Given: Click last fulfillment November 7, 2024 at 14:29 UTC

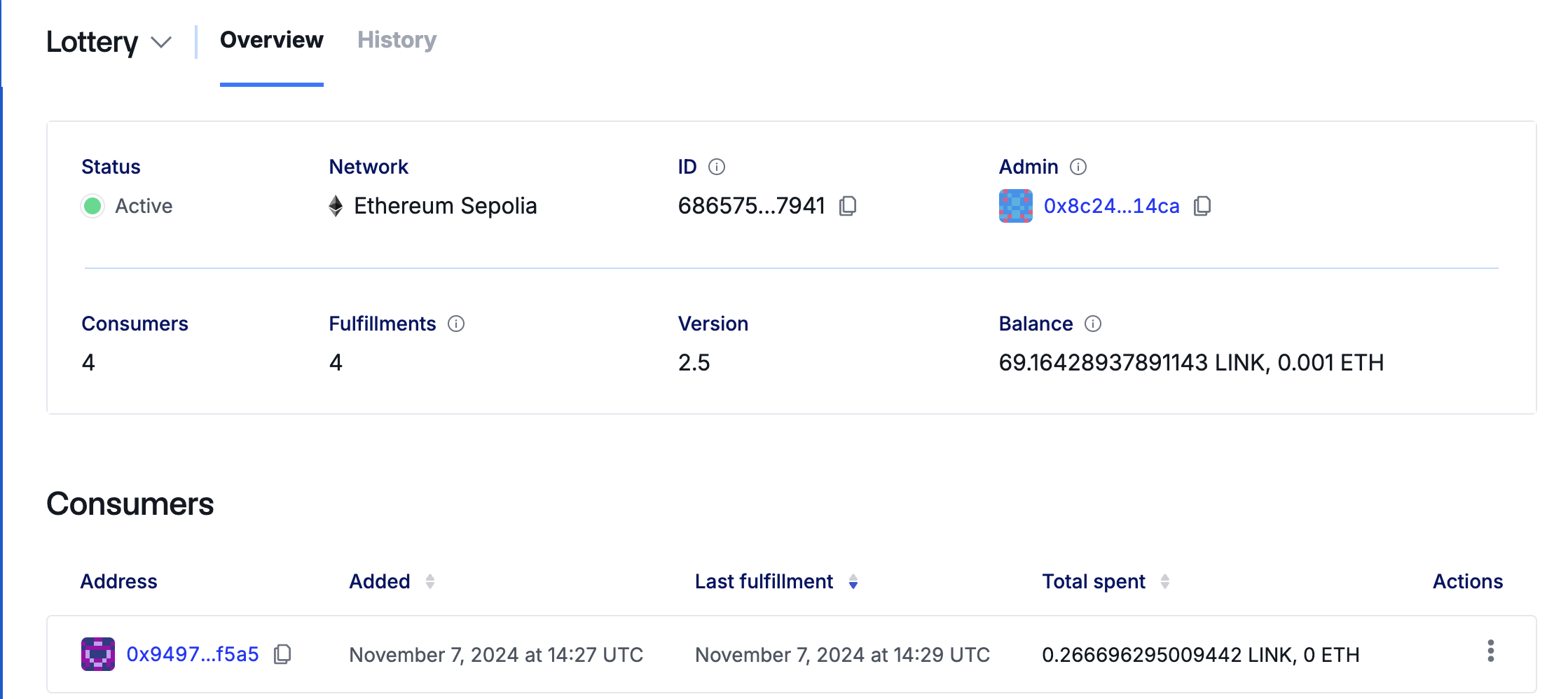Looking at the screenshot, I should coord(842,655).
